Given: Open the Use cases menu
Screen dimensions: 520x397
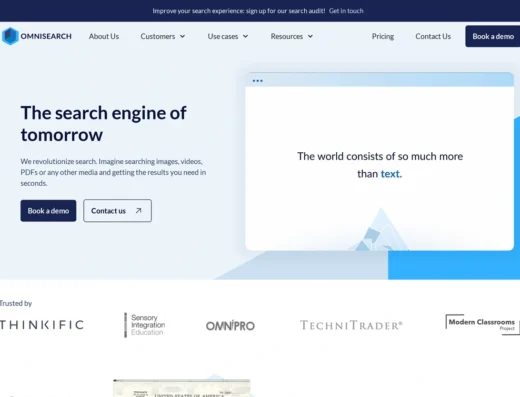Looking at the screenshot, I should [x=223, y=36].
